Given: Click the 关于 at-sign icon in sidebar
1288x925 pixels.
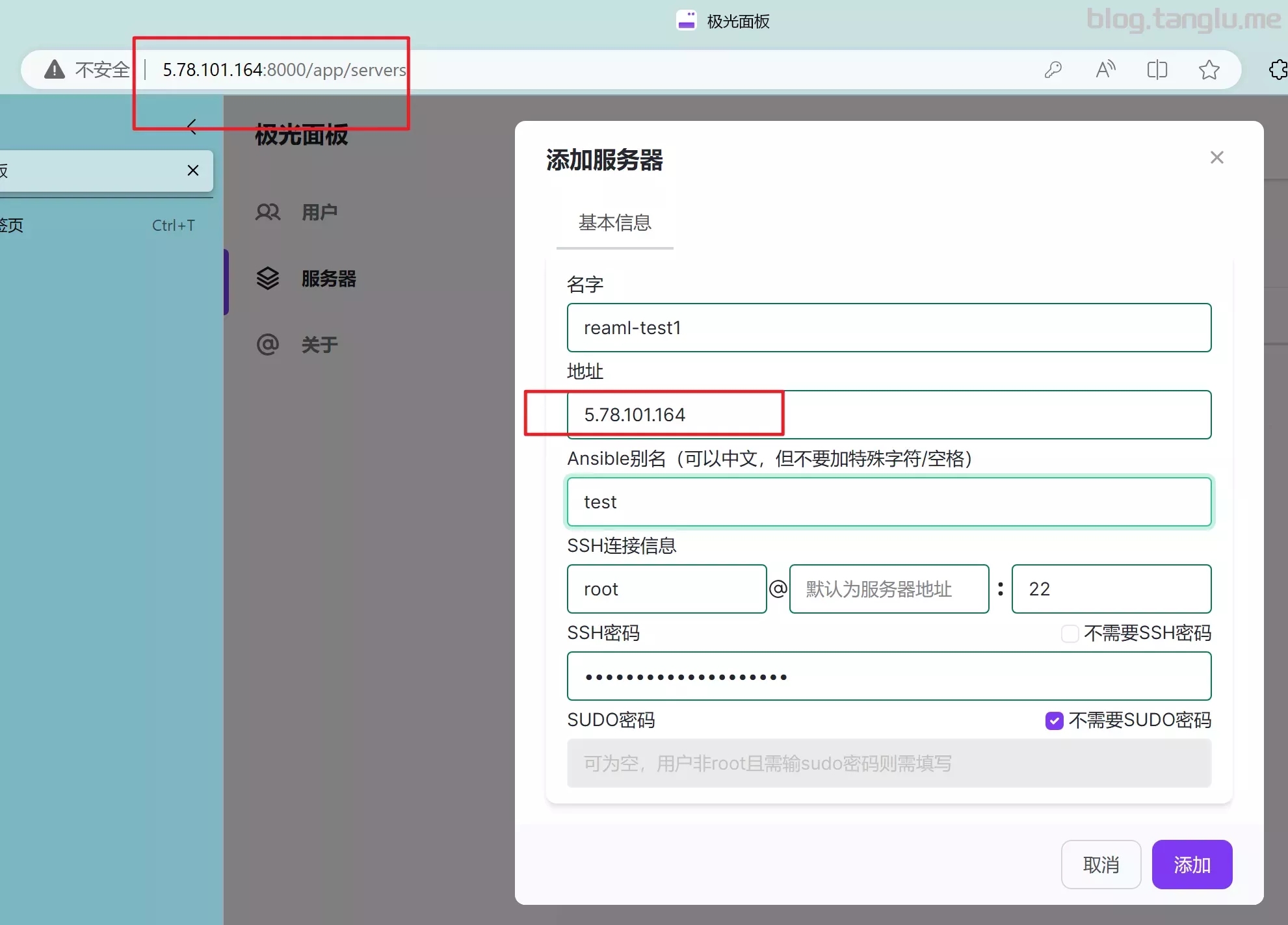Looking at the screenshot, I should point(268,345).
